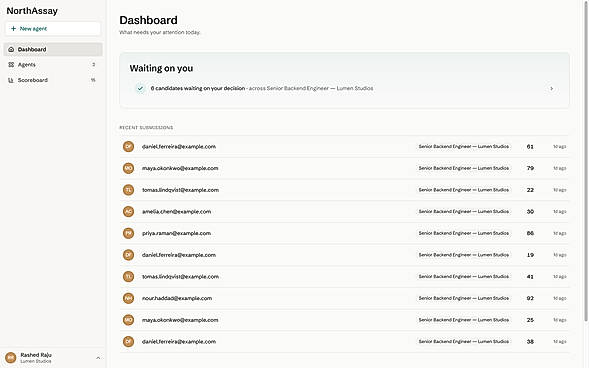
Task: Click the page vertical scrollbar
Action: [x=586, y=161]
